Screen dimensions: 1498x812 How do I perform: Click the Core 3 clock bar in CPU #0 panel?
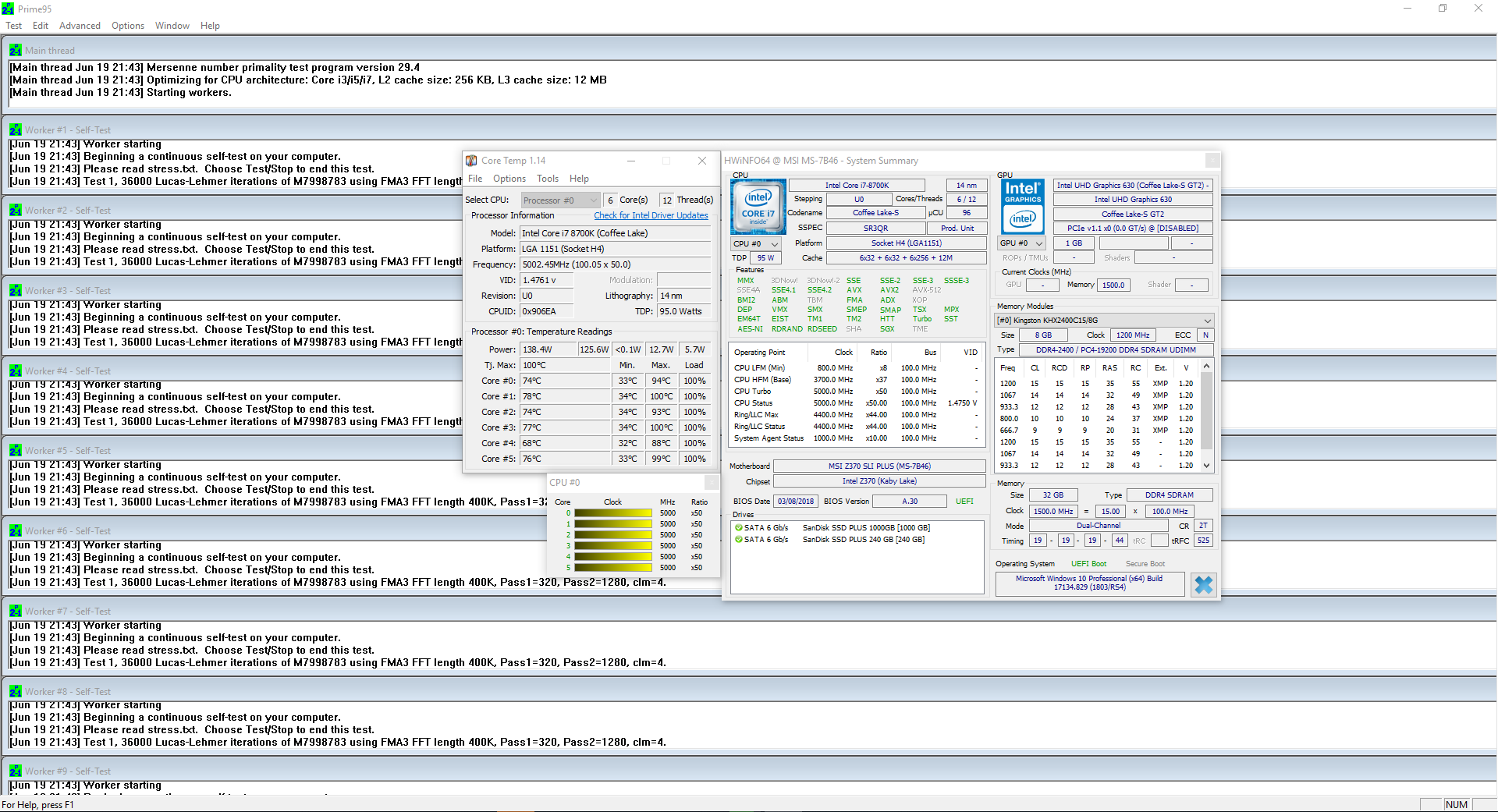coord(612,546)
